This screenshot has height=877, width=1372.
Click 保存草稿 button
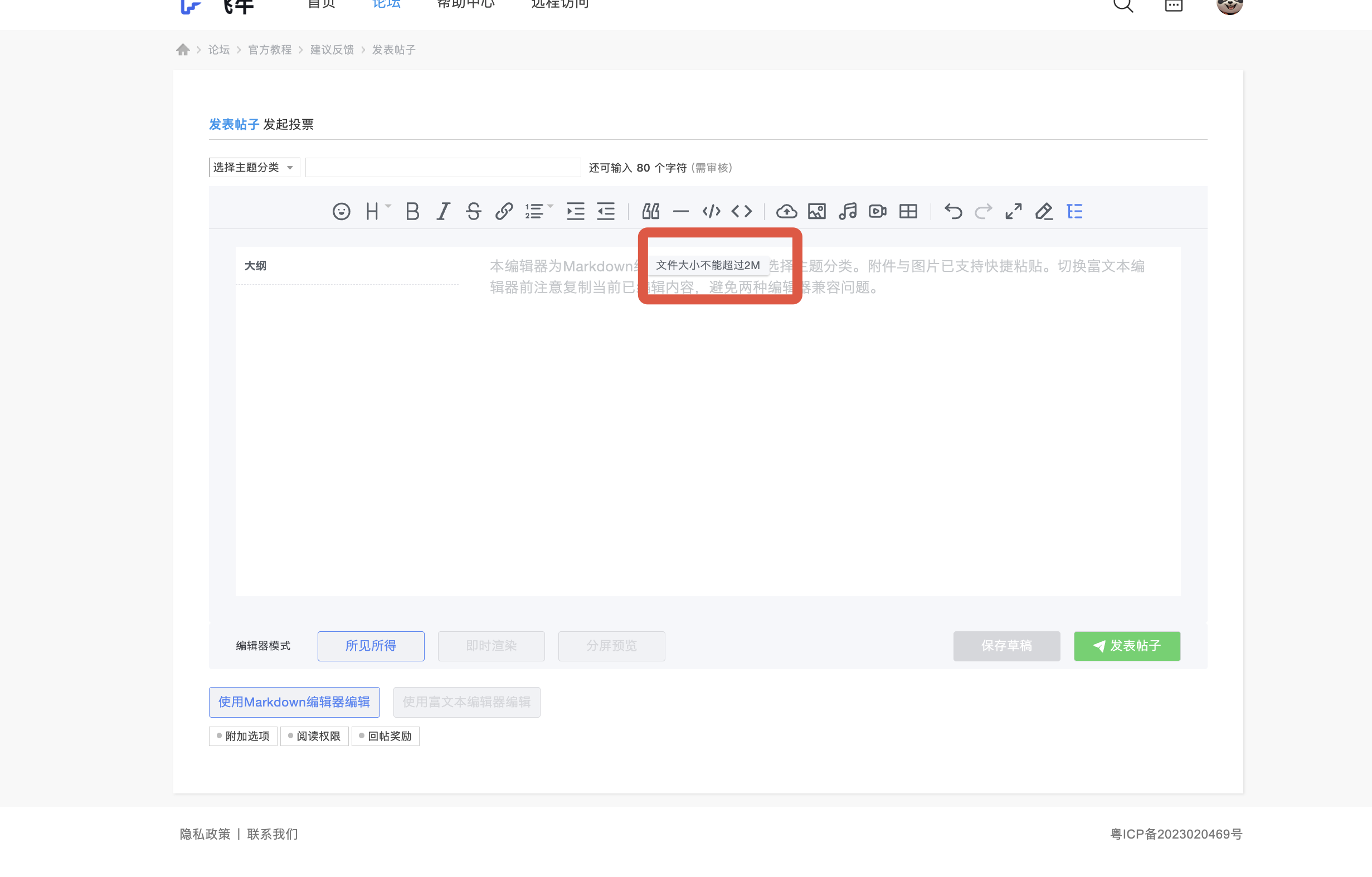[x=1007, y=646]
